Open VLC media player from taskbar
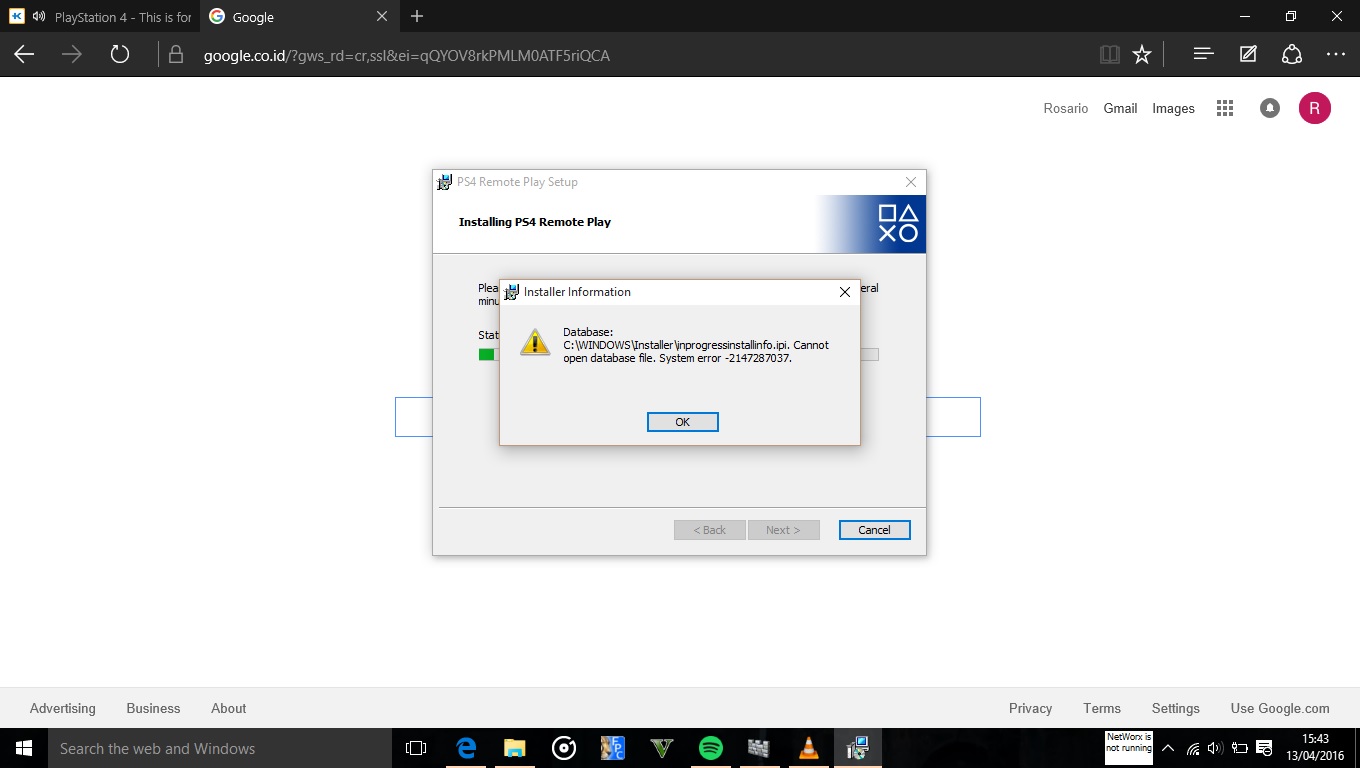 (808, 748)
